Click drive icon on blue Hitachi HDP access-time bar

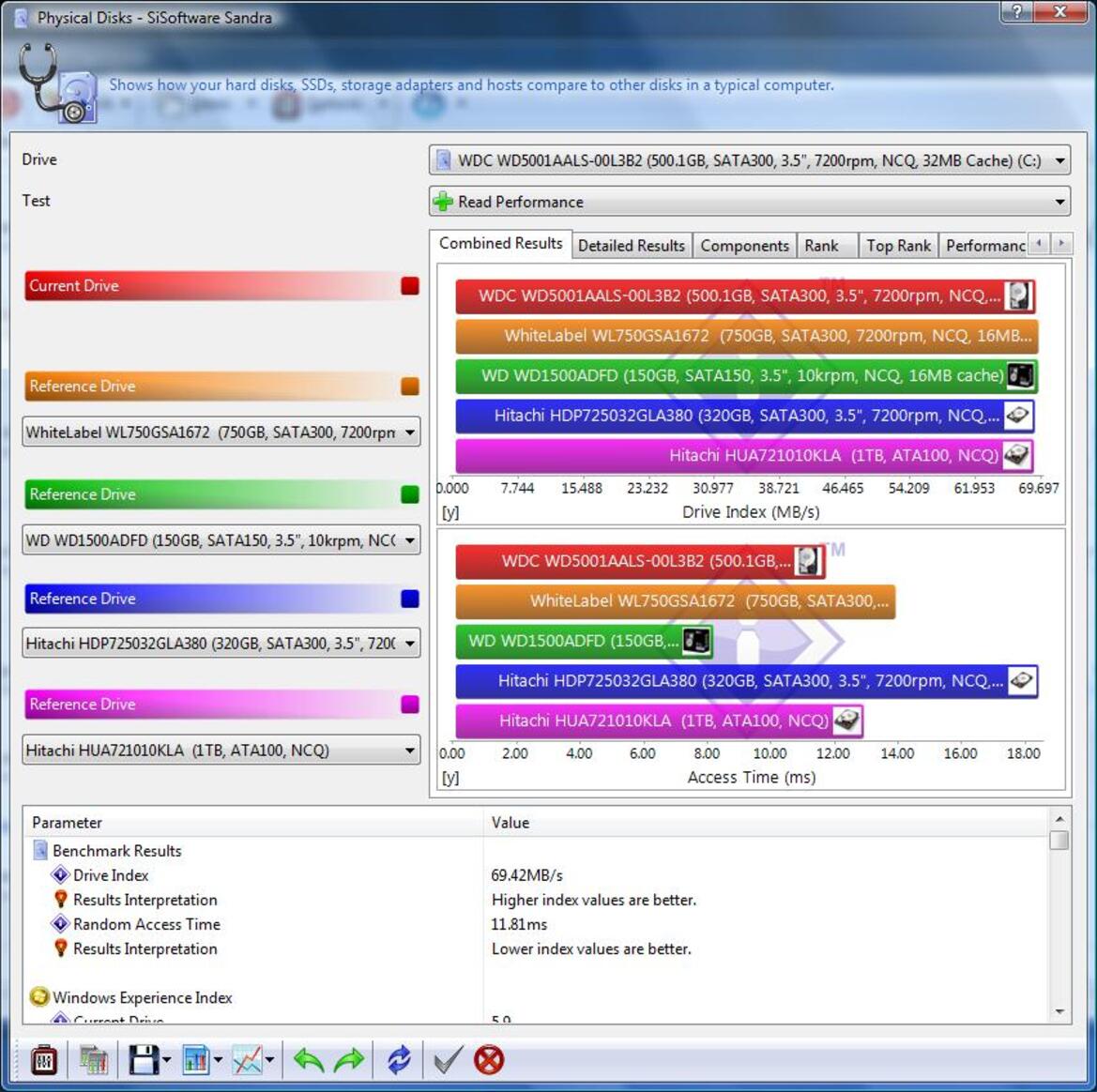[1021, 681]
